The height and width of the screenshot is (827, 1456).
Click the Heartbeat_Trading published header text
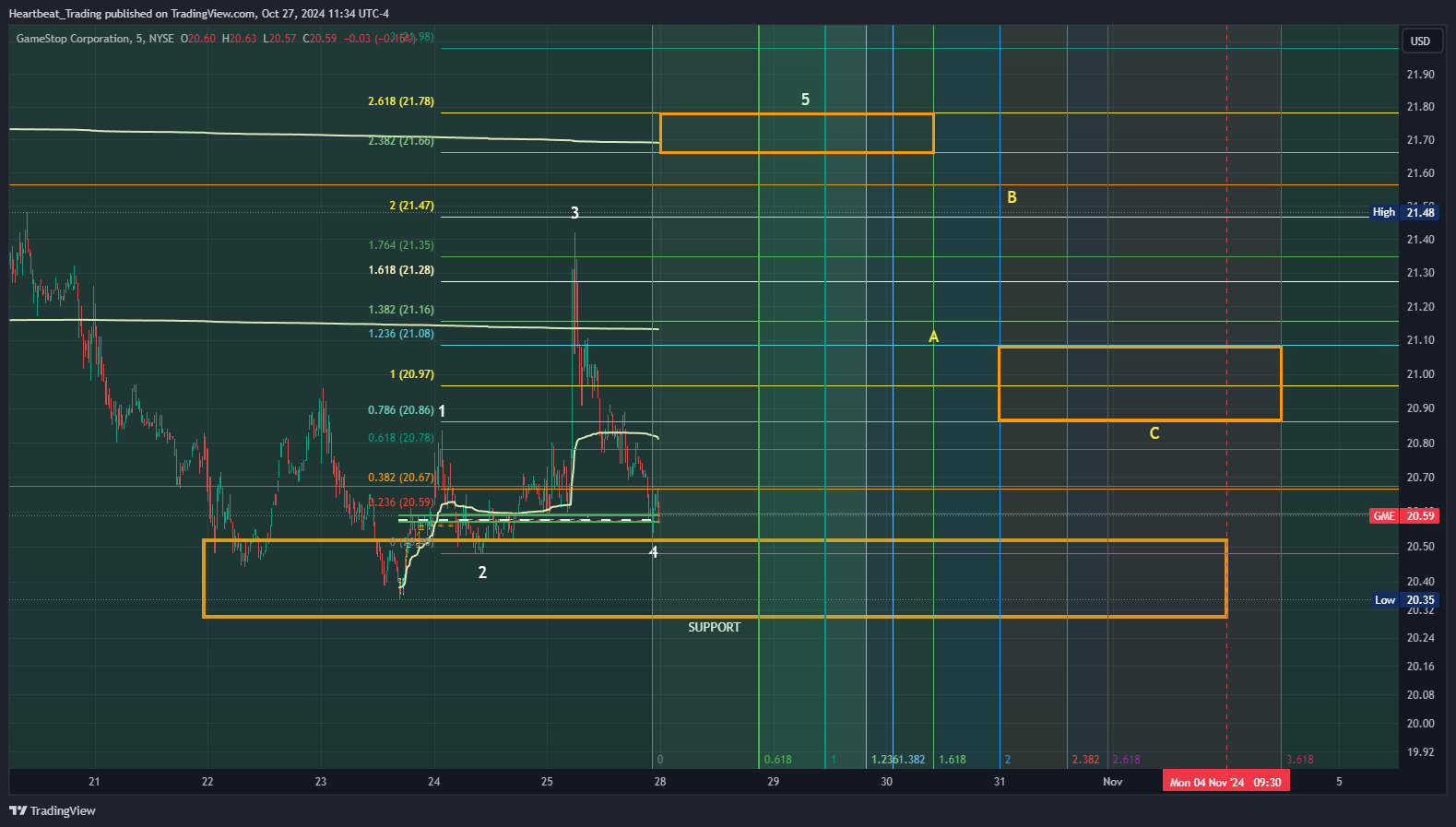coord(198,14)
